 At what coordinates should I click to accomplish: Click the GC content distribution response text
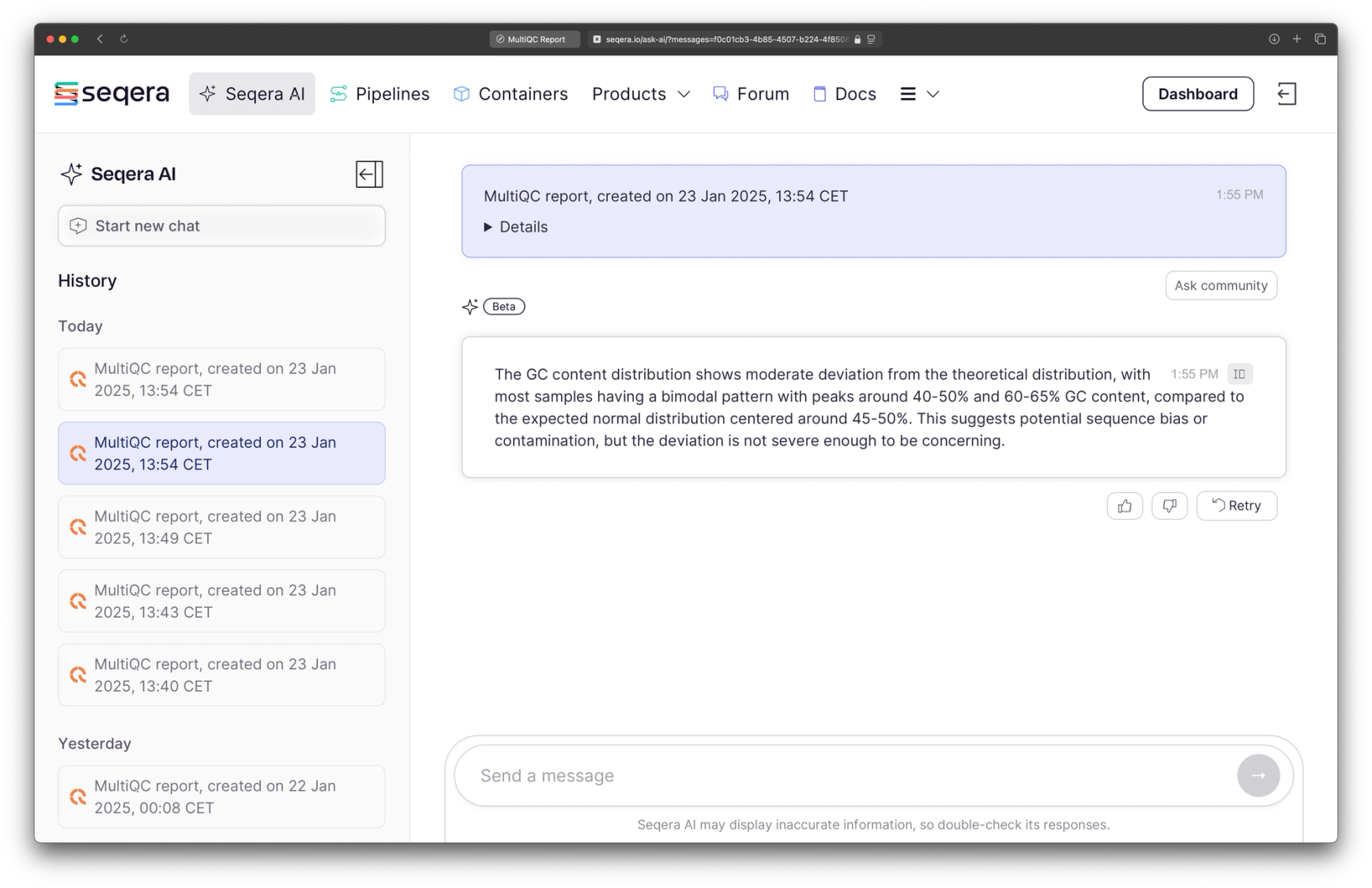point(869,407)
